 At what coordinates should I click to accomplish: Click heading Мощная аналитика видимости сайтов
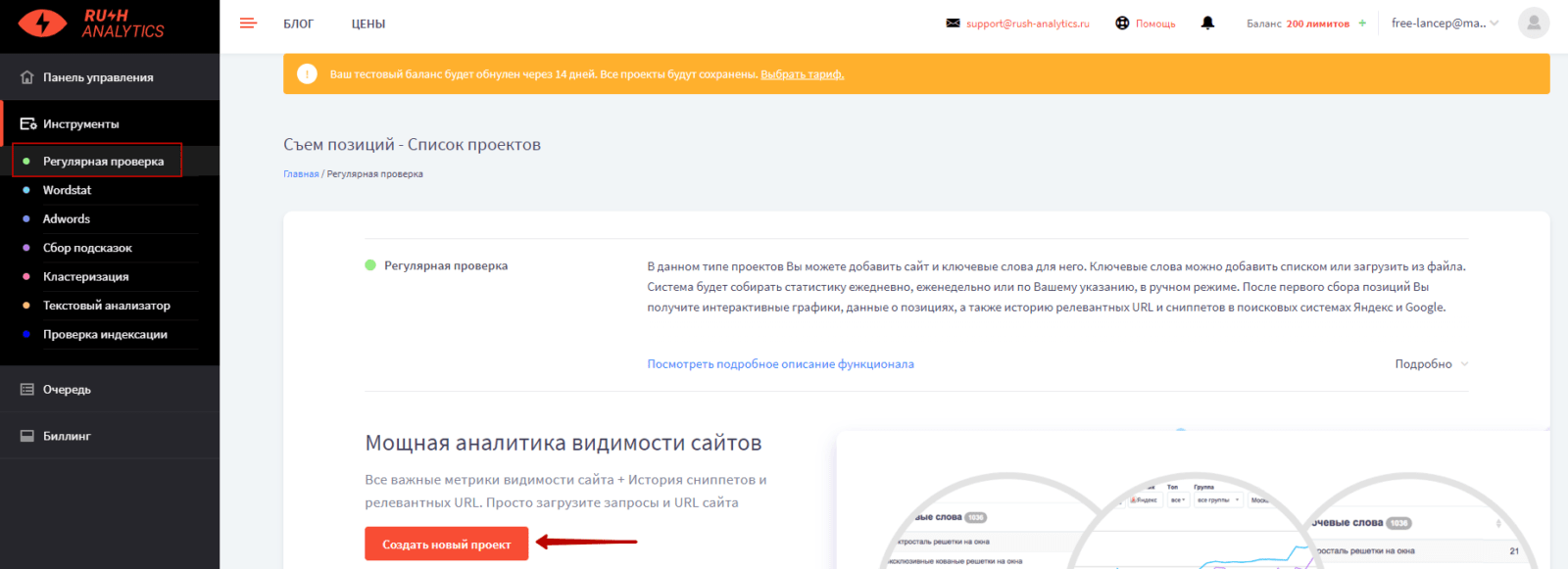click(563, 443)
